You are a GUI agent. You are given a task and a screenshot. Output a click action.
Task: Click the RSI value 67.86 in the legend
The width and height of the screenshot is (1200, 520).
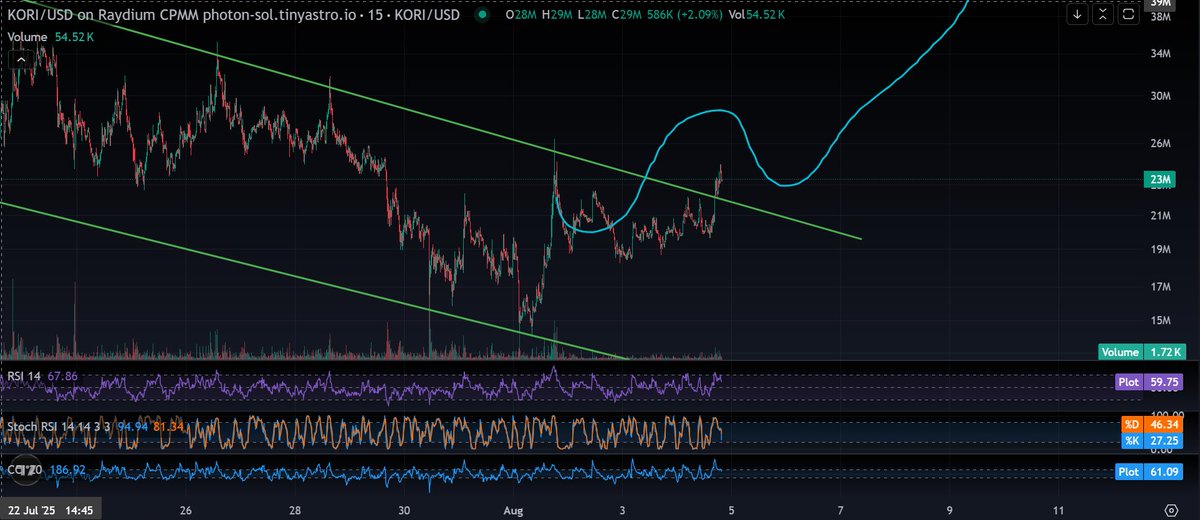pos(62,376)
